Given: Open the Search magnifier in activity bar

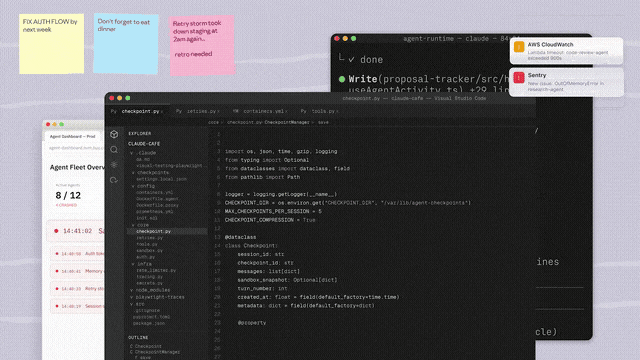Looking at the screenshot, I should 114,149.
